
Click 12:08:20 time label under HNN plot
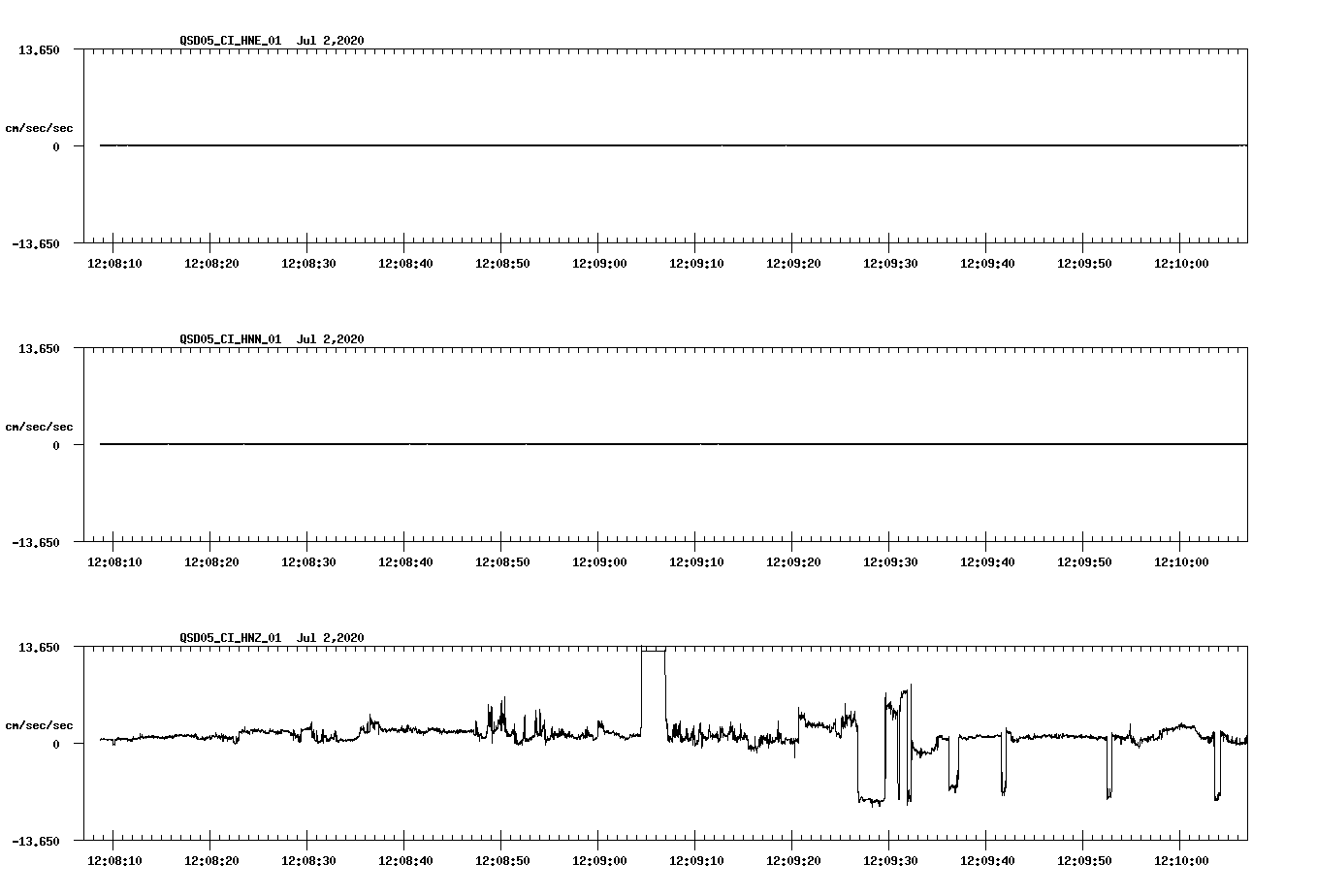[211, 562]
